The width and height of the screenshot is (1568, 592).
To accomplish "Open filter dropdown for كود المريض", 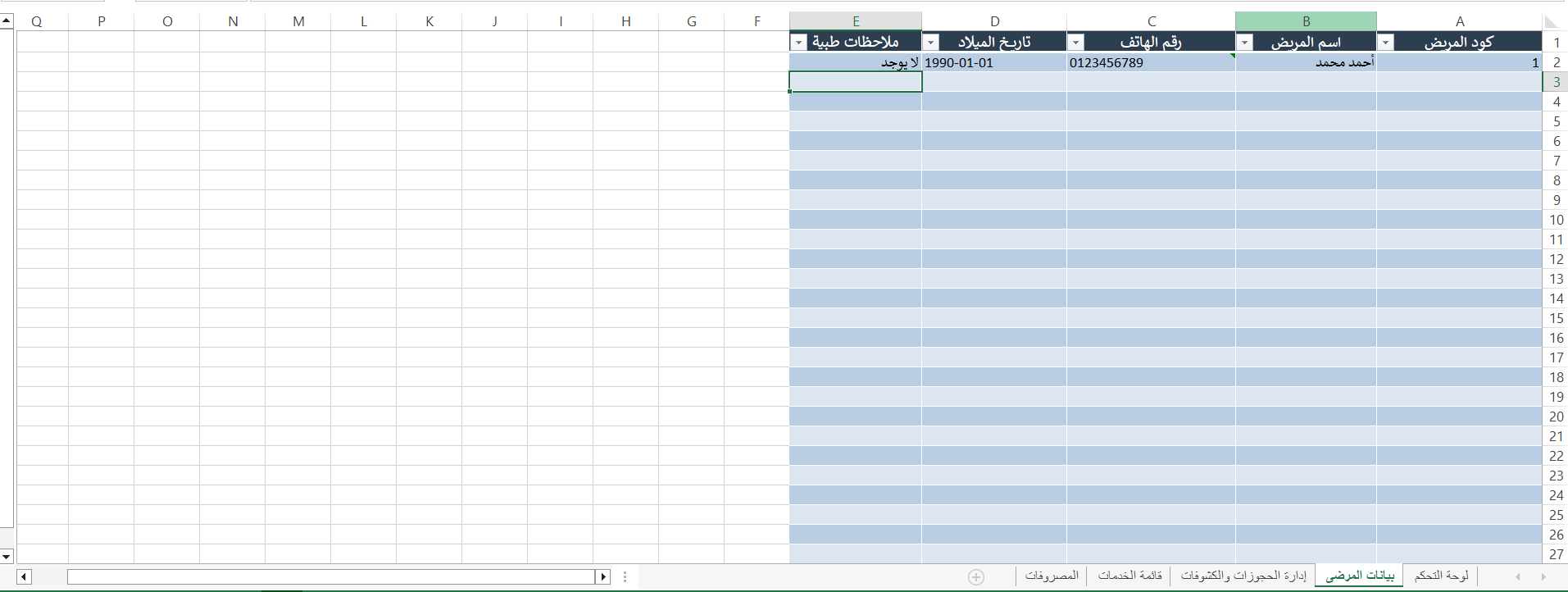I will 1385,43.
